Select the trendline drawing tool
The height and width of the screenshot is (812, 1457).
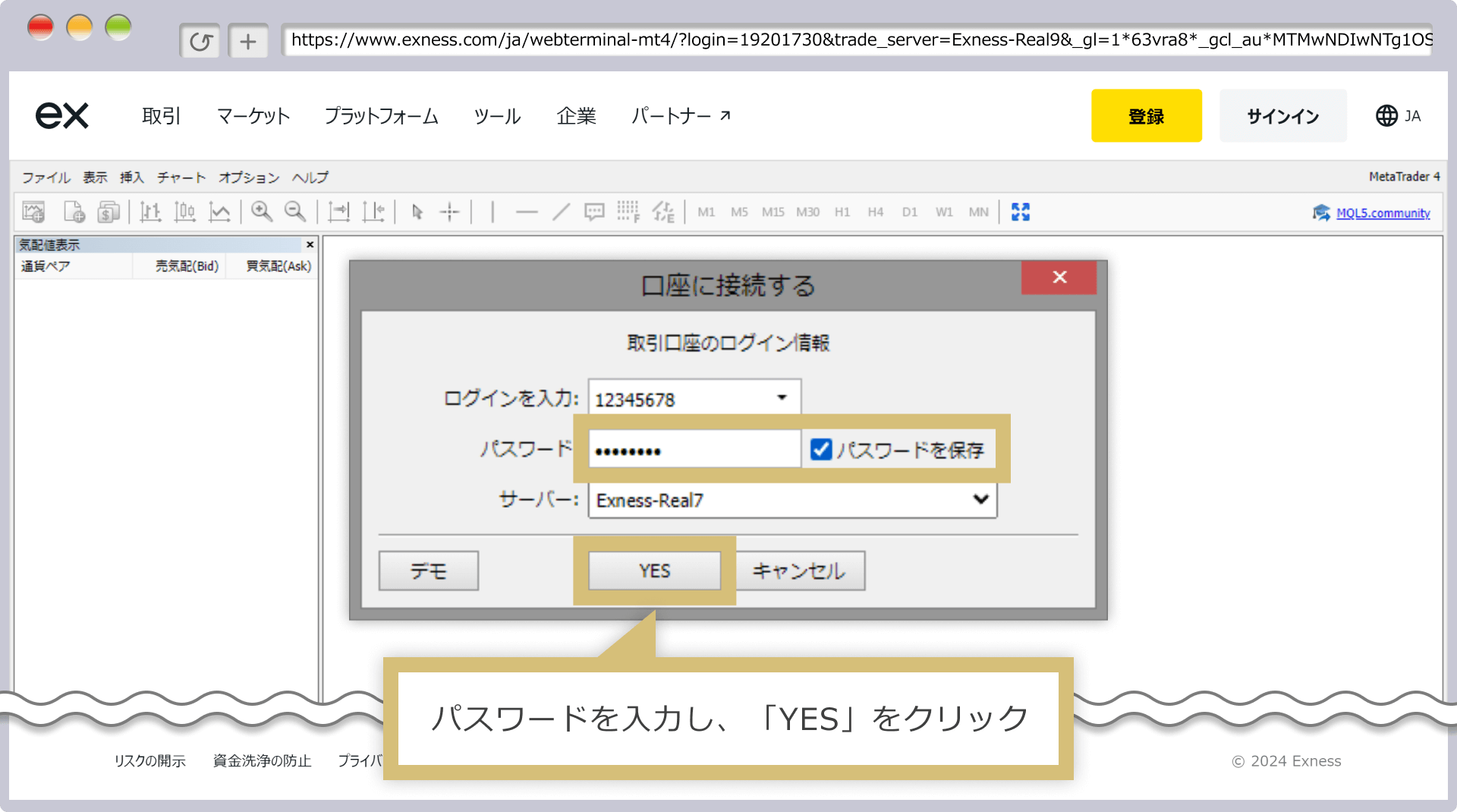point(561,212)
